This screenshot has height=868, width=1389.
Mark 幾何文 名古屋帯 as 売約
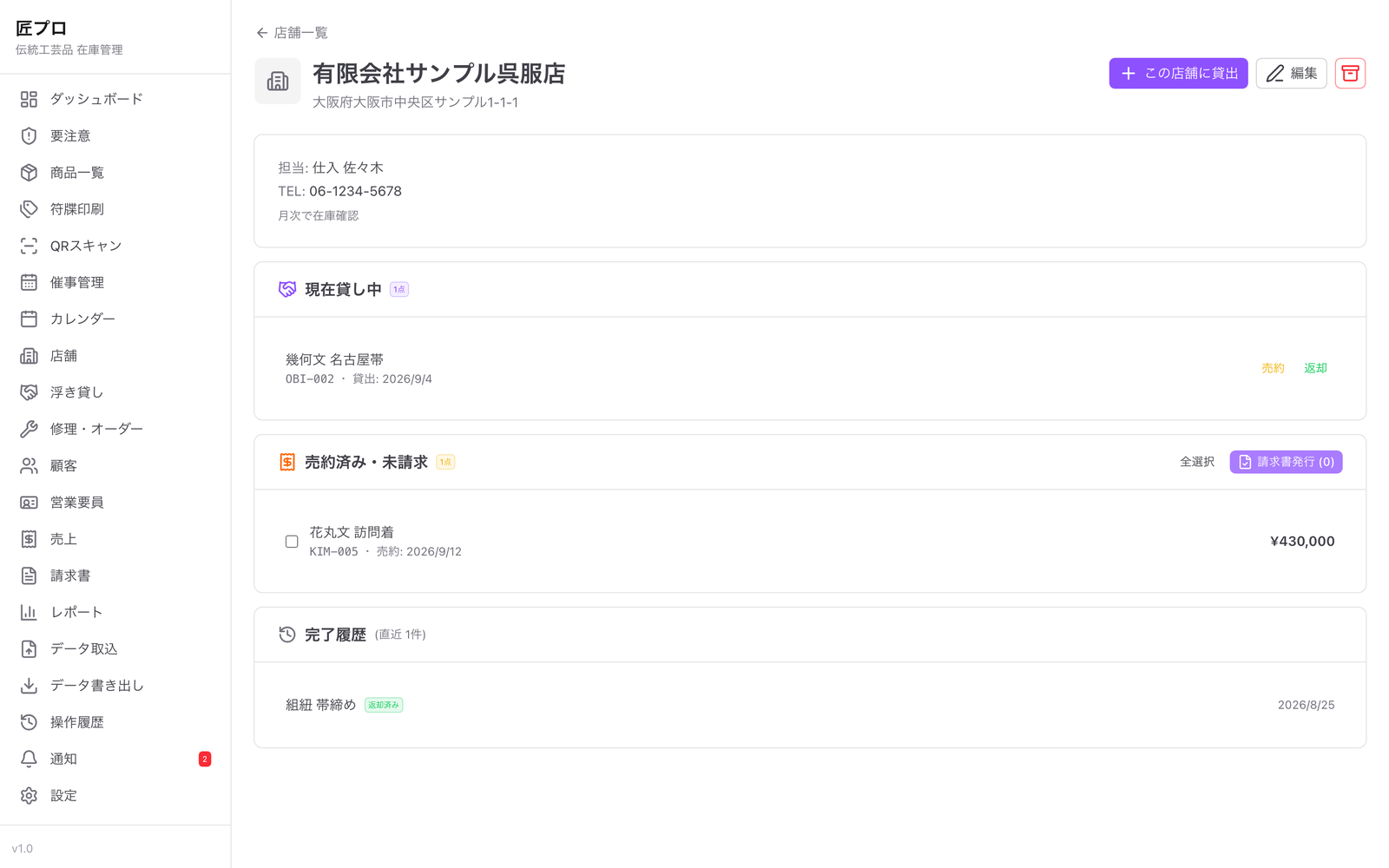[1273, 368]
